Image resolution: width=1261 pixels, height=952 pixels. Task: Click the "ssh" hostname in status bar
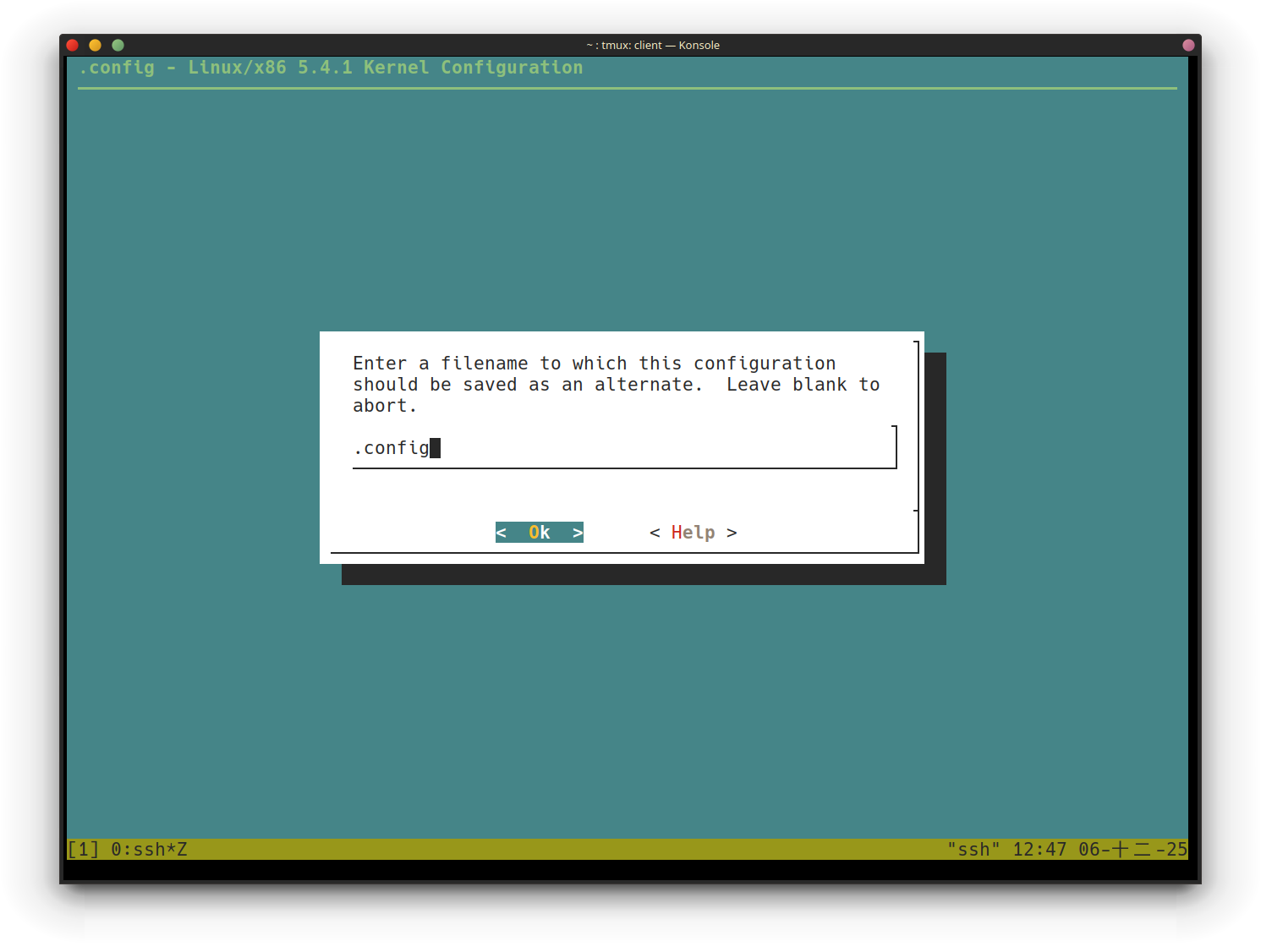pyautogui.click(x=973, y=850)
